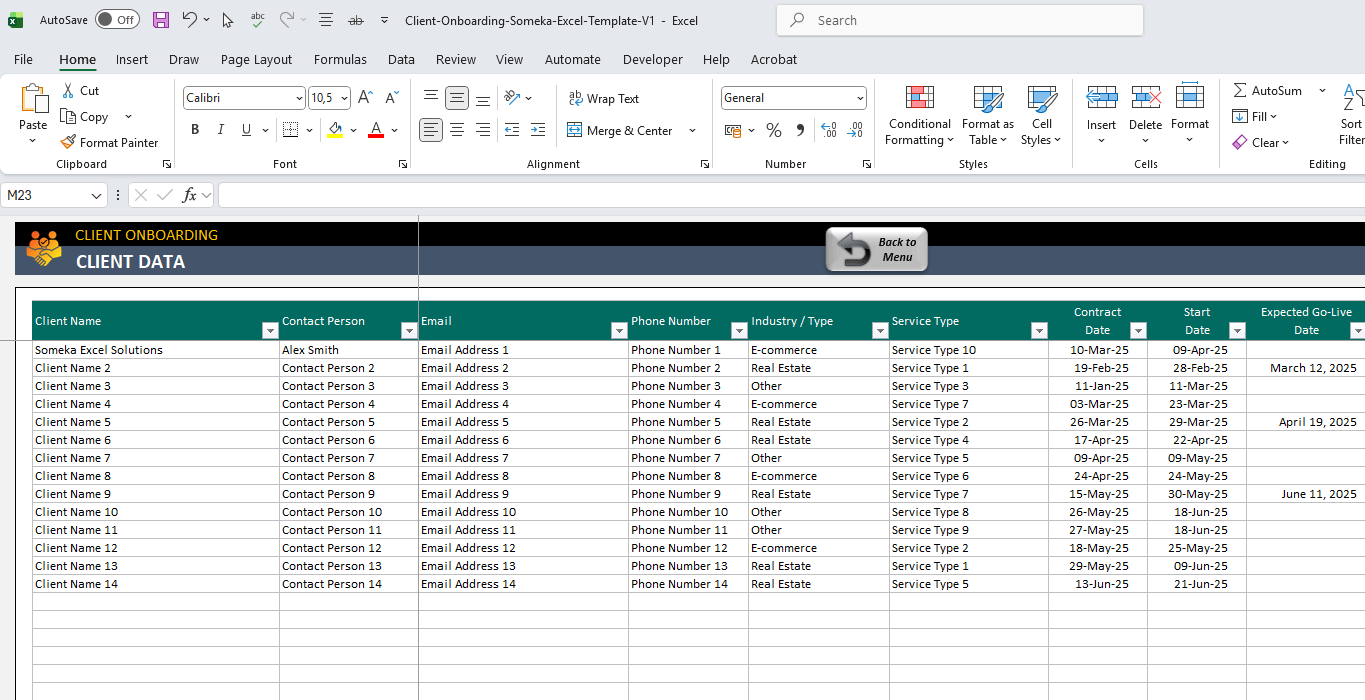Screen dimensions: 1365x700
Task: Click the Back to Menu button
Action: (876, 248)
